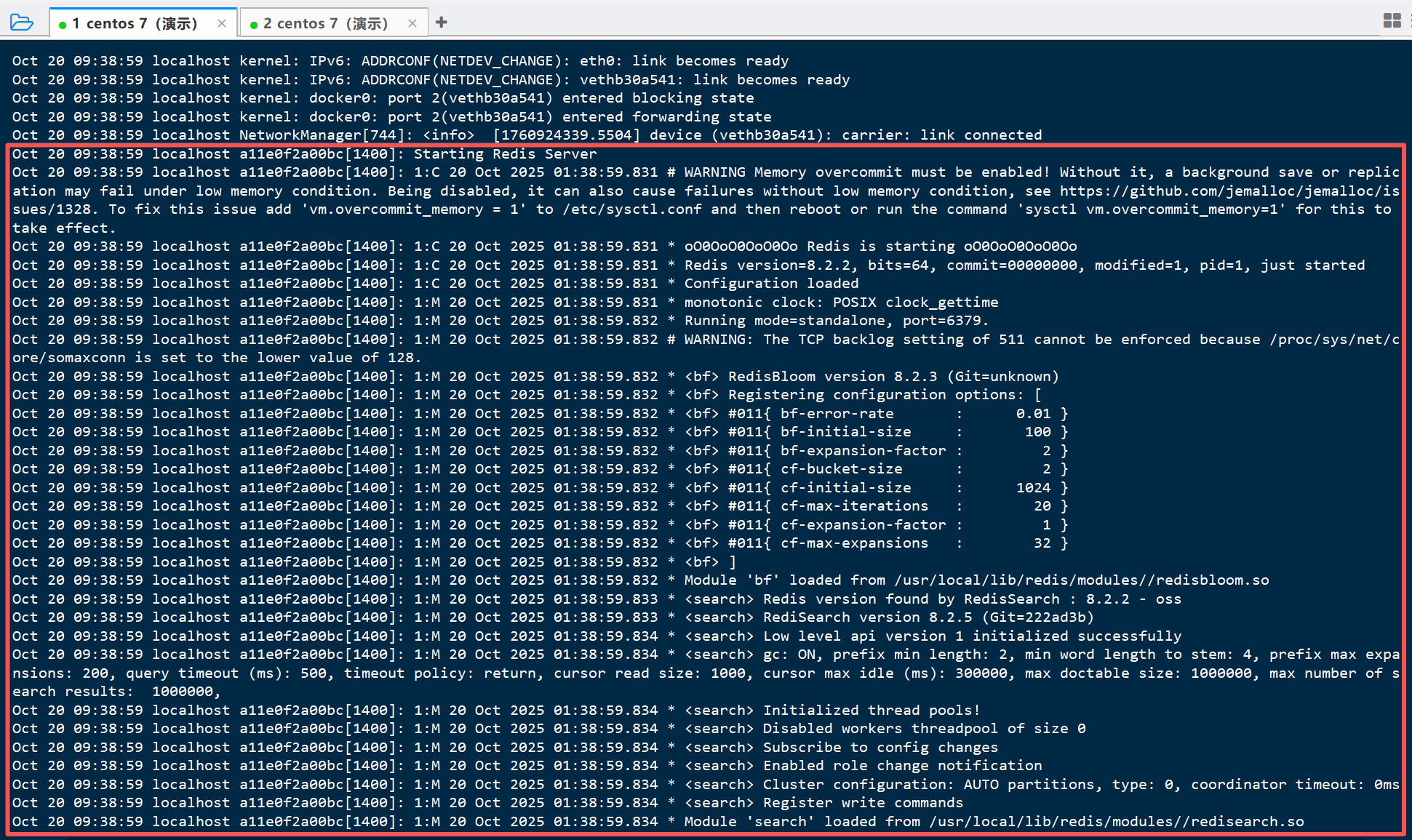This screenshot has width=1412, height=840.
Task: Select the 'entered forwarding state' log line
Action: point(391,117)
